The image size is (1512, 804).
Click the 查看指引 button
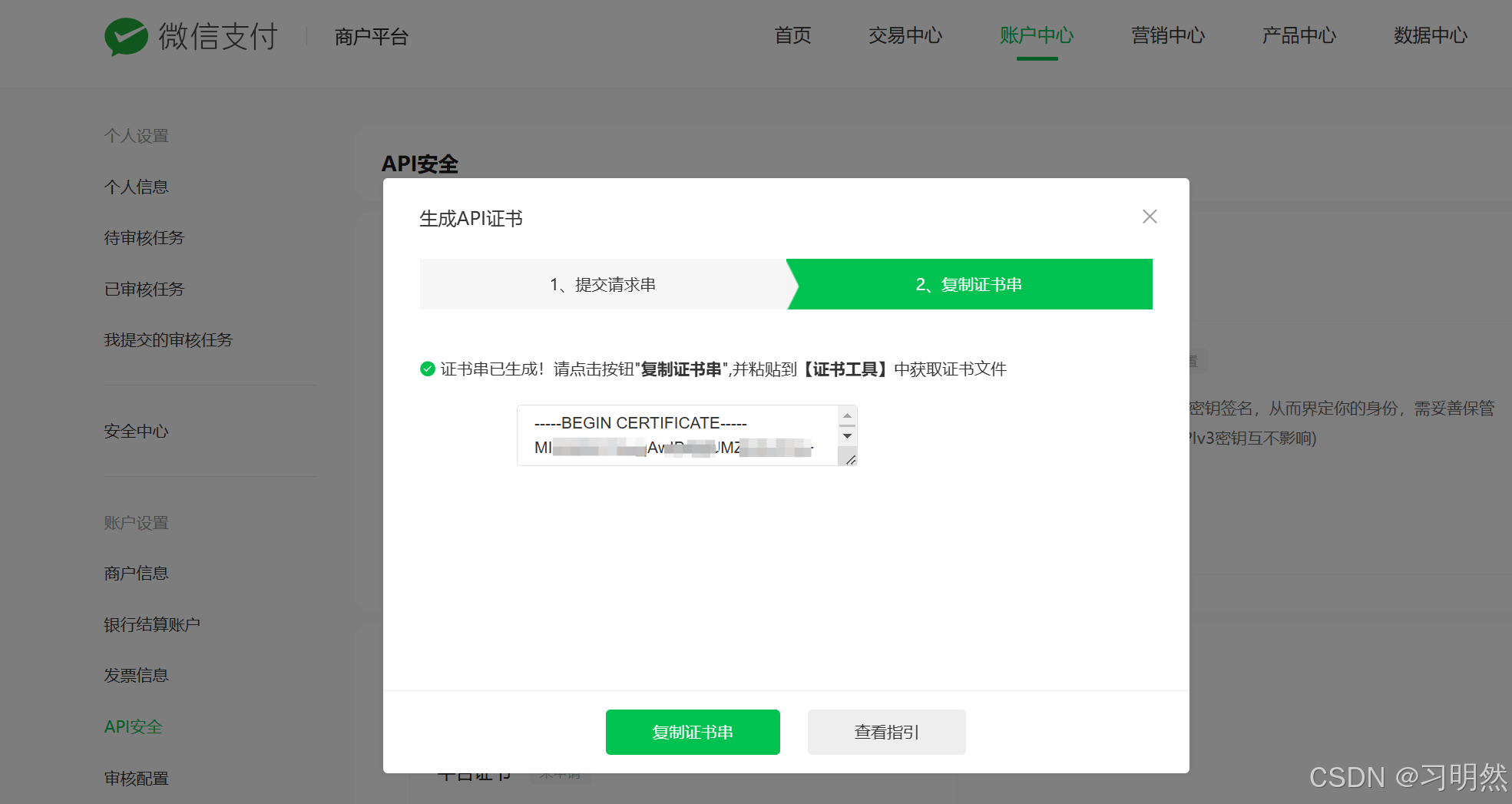(x=887, y=732)
